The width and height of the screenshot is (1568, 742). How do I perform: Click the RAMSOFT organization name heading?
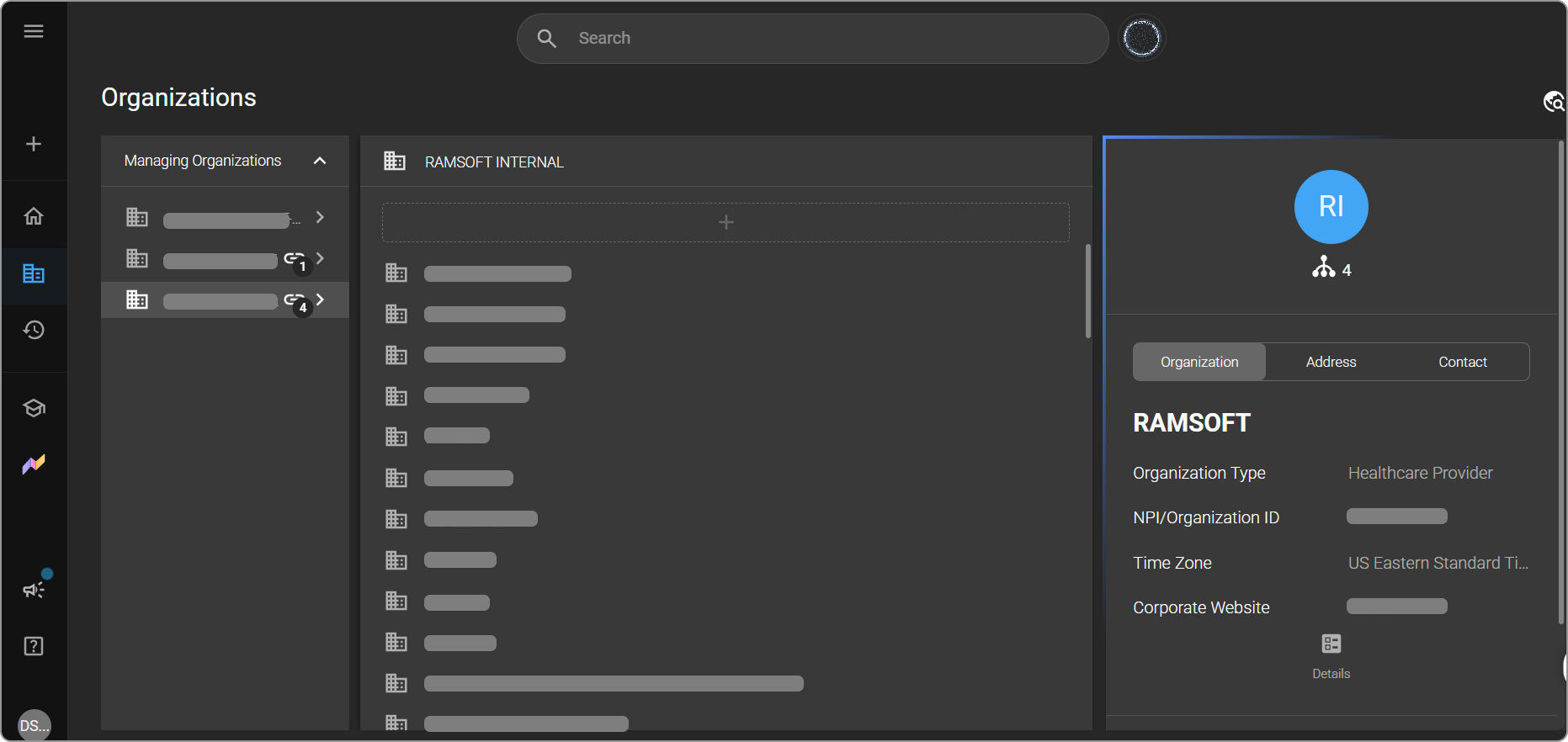tap(1192, 423)
